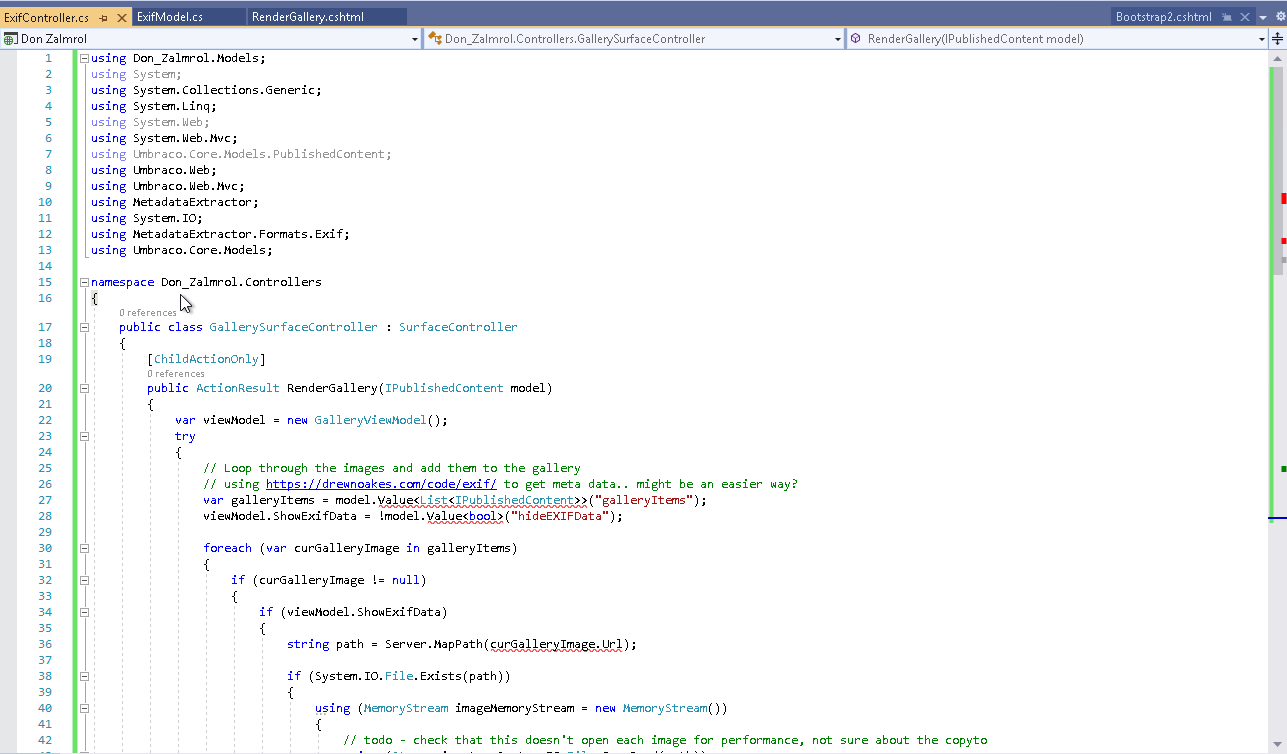Collapse the using directives block at line 1
This screenshot has width=1287, height=754.
(x=84, y=58)
